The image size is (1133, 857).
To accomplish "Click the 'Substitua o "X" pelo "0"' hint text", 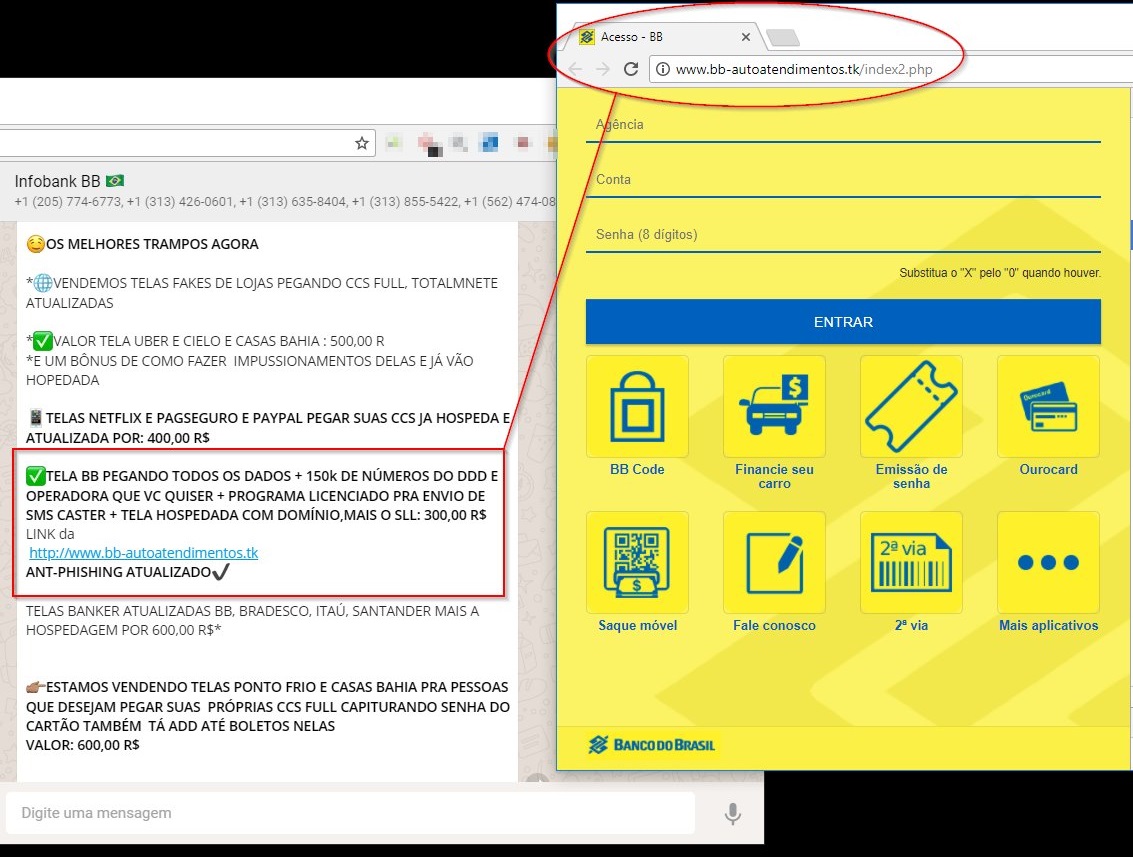I will [1000, 273].
